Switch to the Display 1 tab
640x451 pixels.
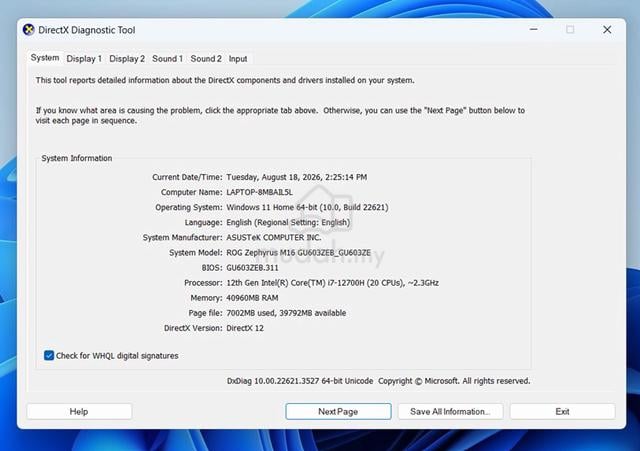tap(84, 59)
